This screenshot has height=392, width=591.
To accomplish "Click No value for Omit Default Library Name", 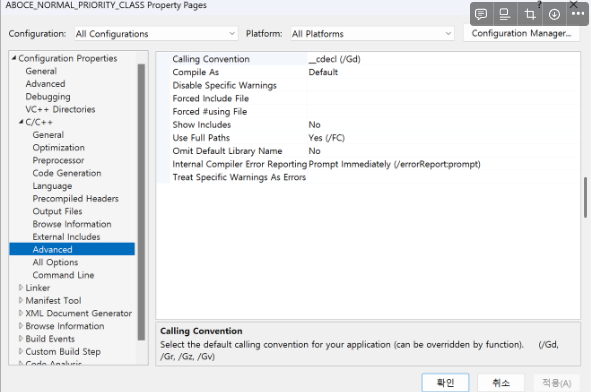I will tap(314, 151).
